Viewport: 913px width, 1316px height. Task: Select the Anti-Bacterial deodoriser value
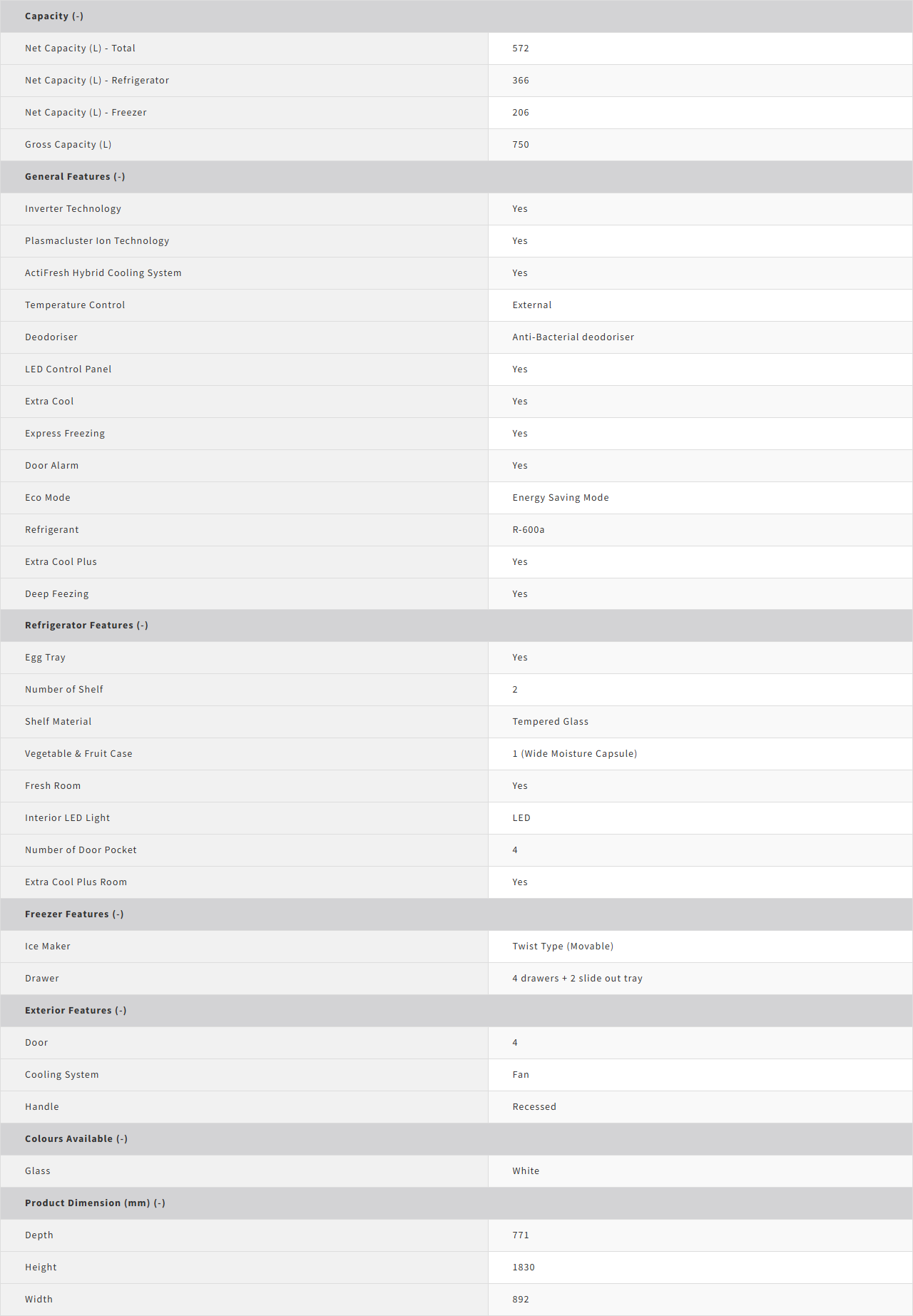pyautogui.click(x=573, y=337)
